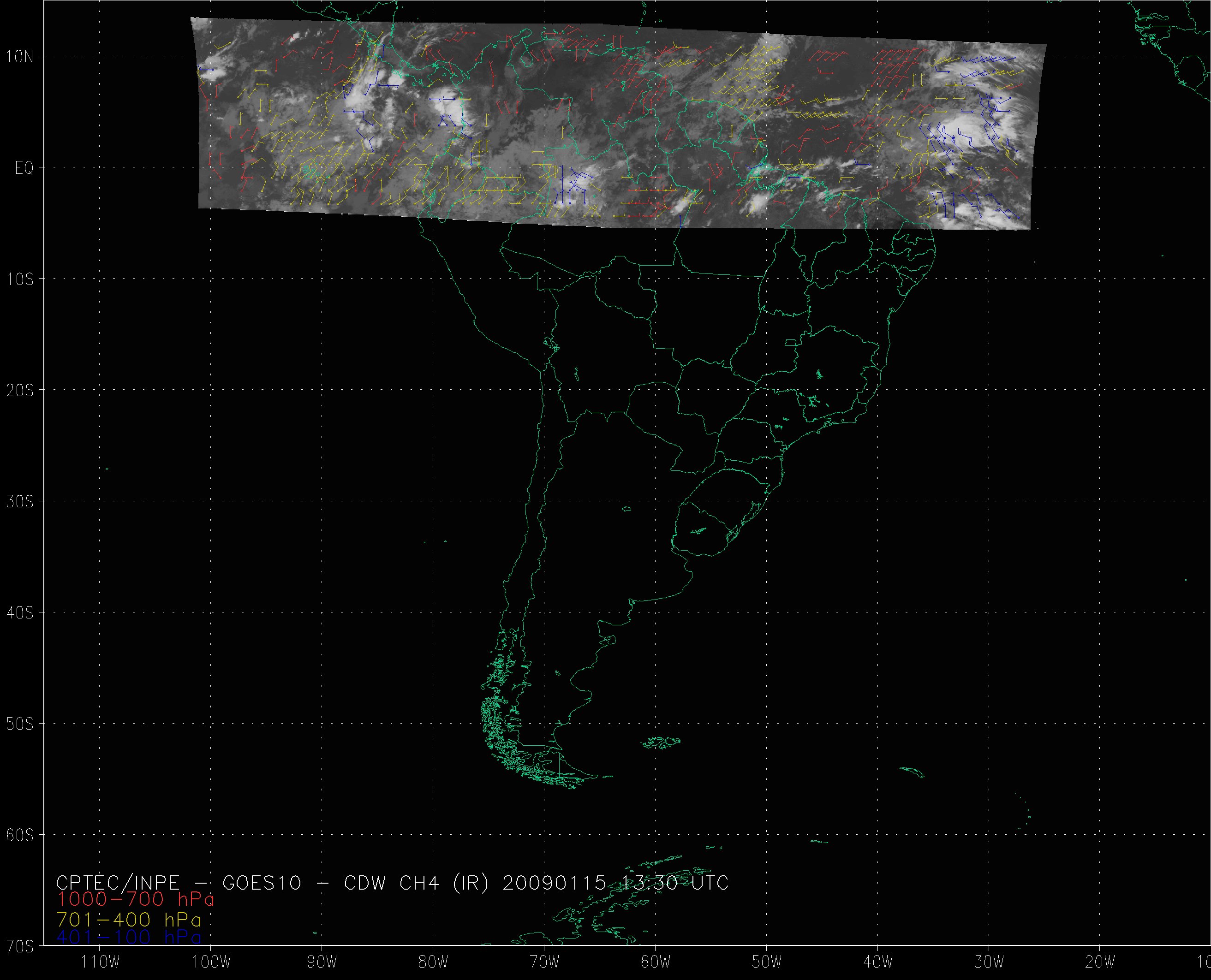This screenshot has height=980, width=1211.
Task: Click the 100W longitude axis label
Action: point(211,962)
